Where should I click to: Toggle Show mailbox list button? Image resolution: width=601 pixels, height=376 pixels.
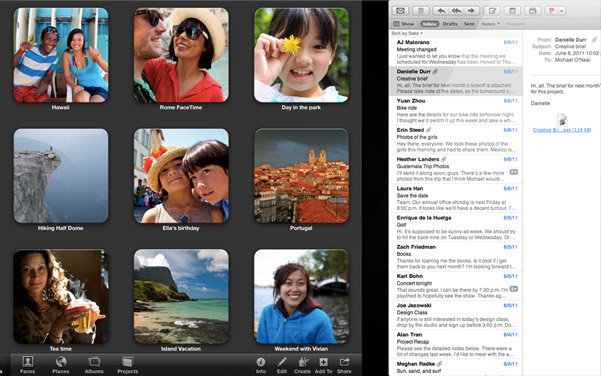403,24
